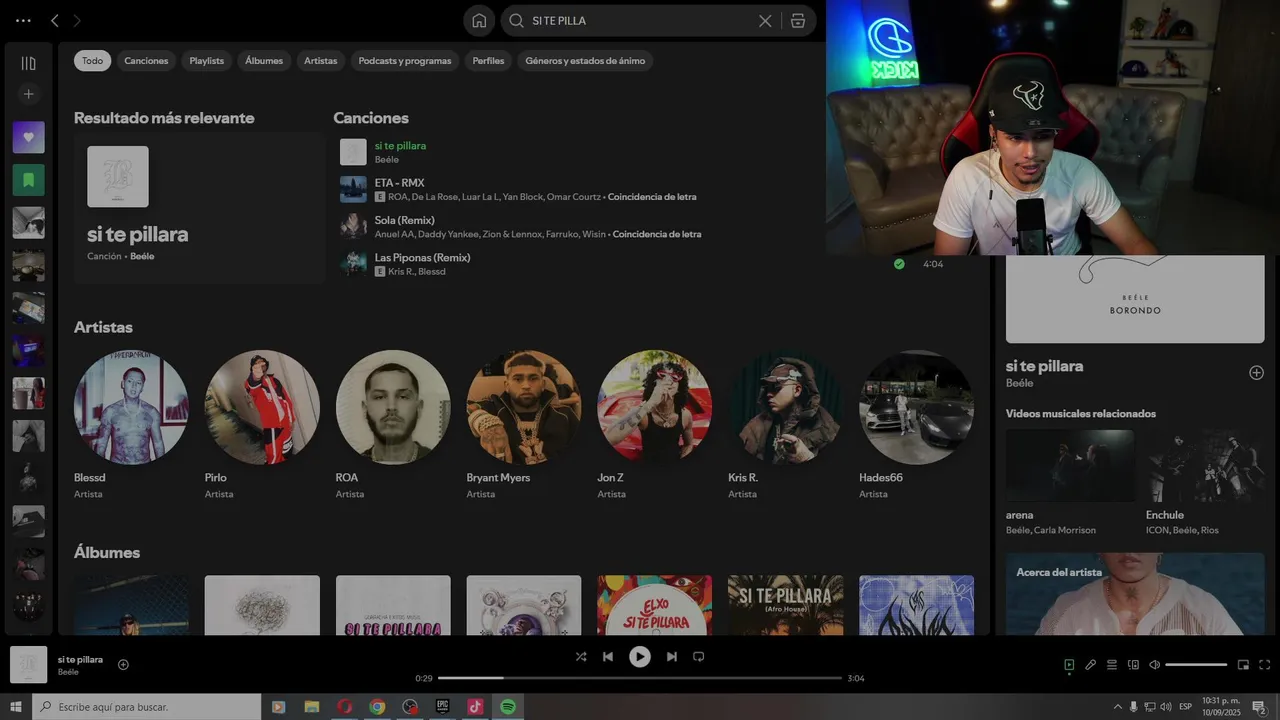Click the green saved checkmark on Las Piponas
The height and width of the screenshot is (720, 1280).
tap(899, 264)
